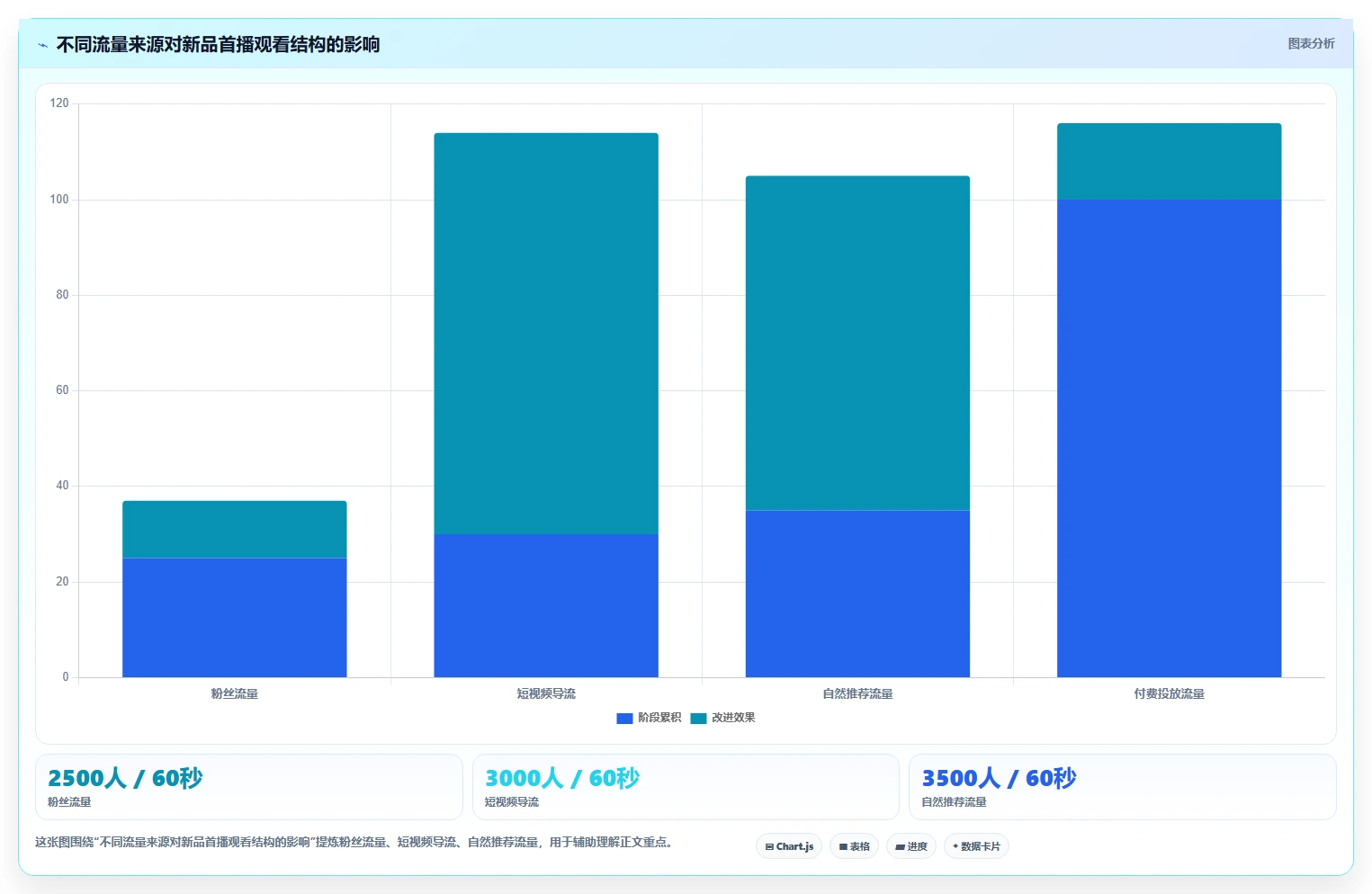The height and width of the screenshot is (894, 1372).
Task: Click 自然推荐流量 caption under 3500人 card
Action: tap(954, 802)
